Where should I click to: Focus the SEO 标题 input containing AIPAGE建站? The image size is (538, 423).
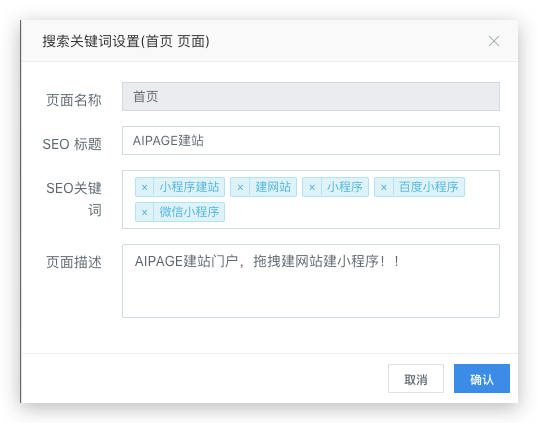(x=311, y=141)
